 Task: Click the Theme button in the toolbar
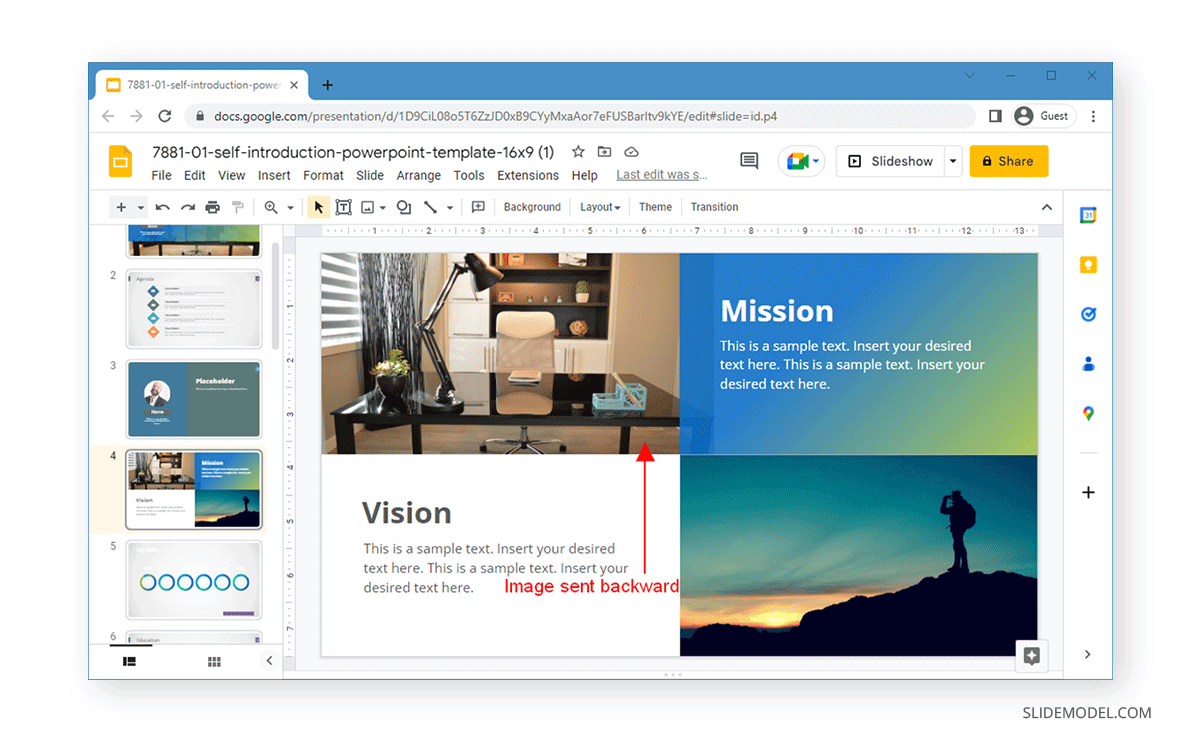[x=655, y=207]
